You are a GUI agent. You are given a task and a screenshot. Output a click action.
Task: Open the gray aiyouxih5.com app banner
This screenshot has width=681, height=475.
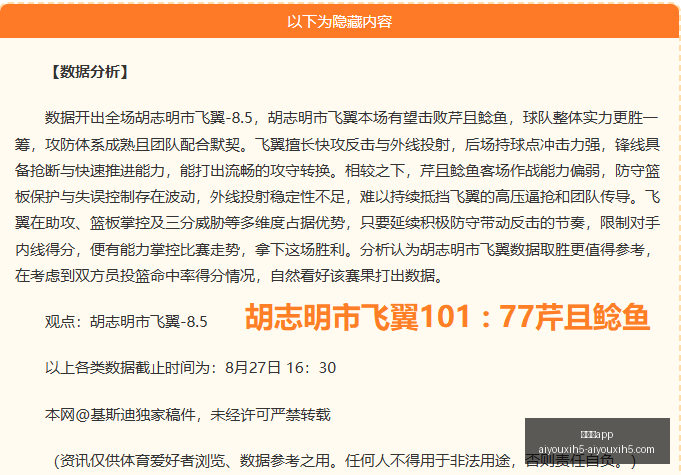[597, 441]
